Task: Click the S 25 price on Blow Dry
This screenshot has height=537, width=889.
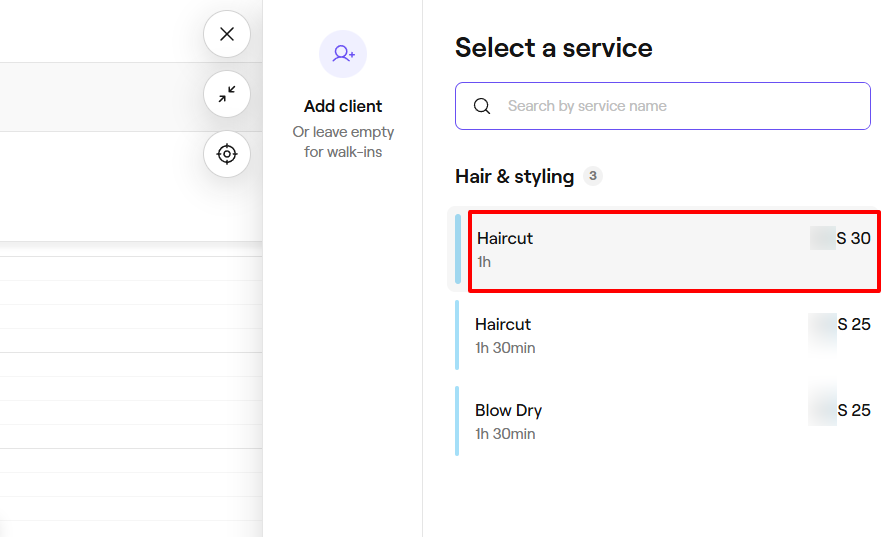Action: [853, 411]
